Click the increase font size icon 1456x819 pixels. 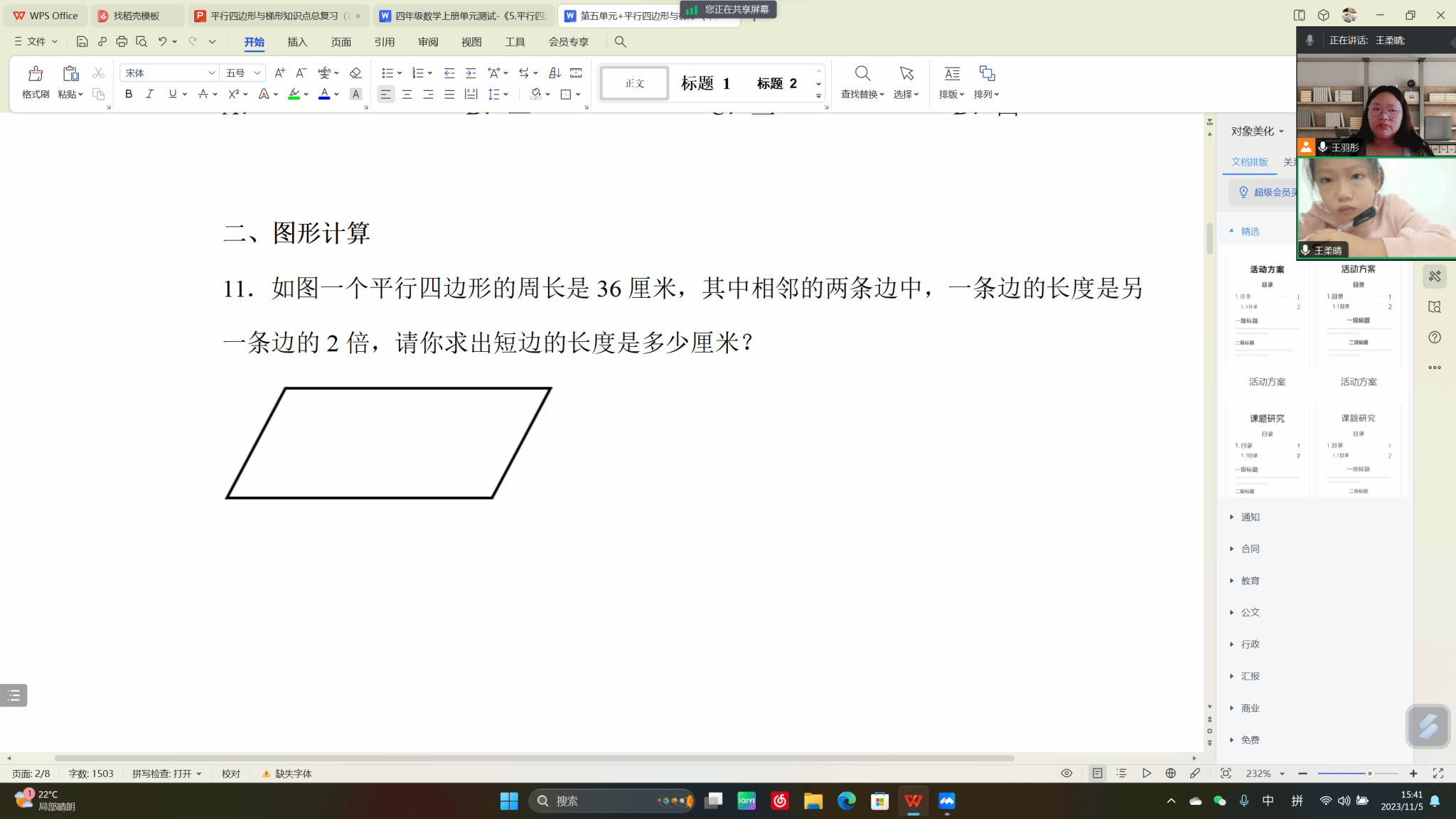point(279,73)
